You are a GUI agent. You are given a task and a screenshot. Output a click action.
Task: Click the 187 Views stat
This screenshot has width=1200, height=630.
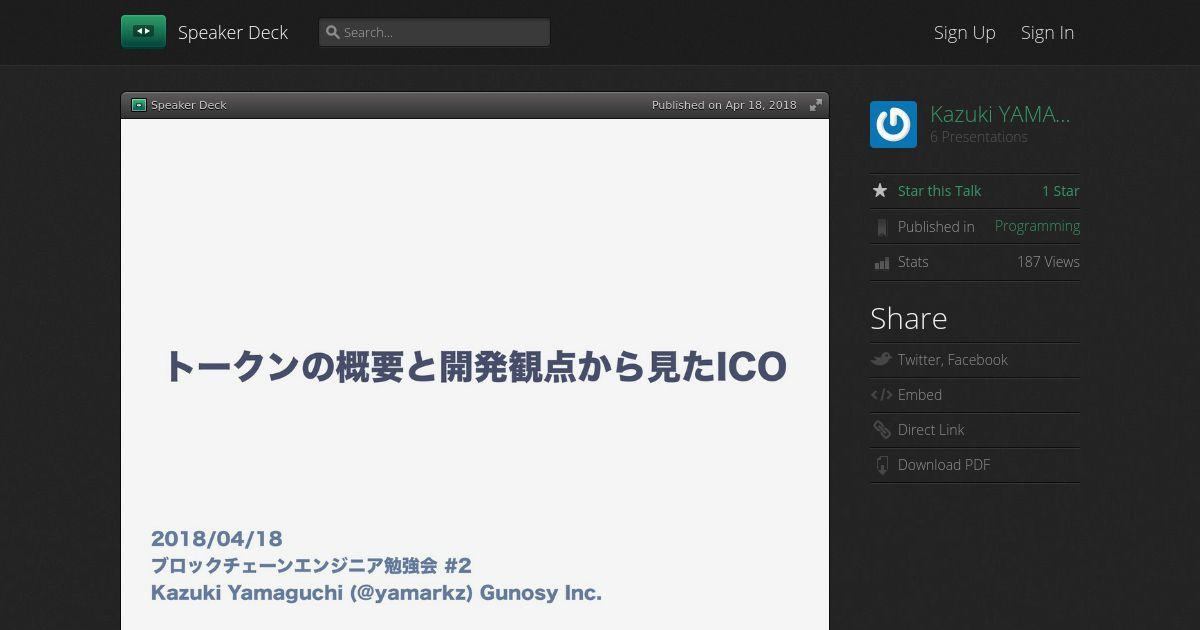pos(1048,262)
